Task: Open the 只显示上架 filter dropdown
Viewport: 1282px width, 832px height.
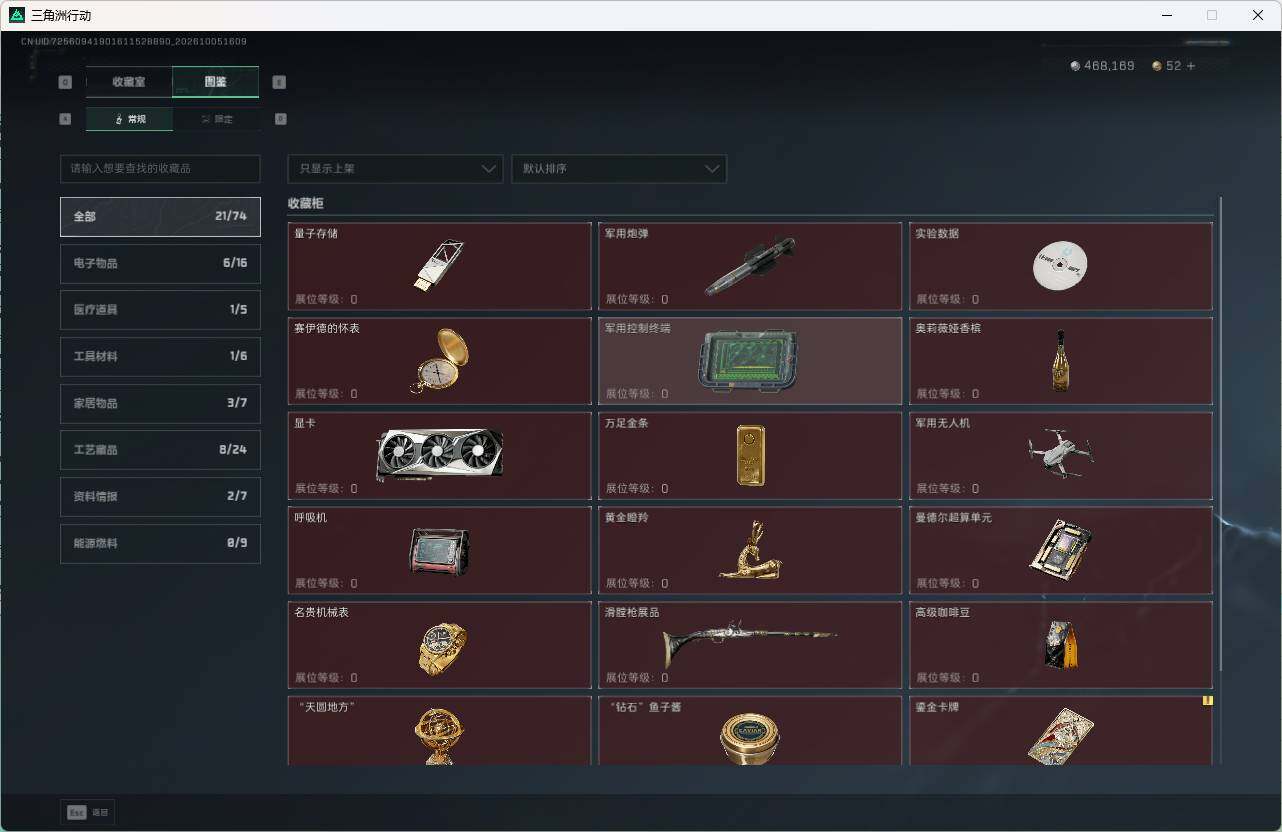Action: coord(395,169)
